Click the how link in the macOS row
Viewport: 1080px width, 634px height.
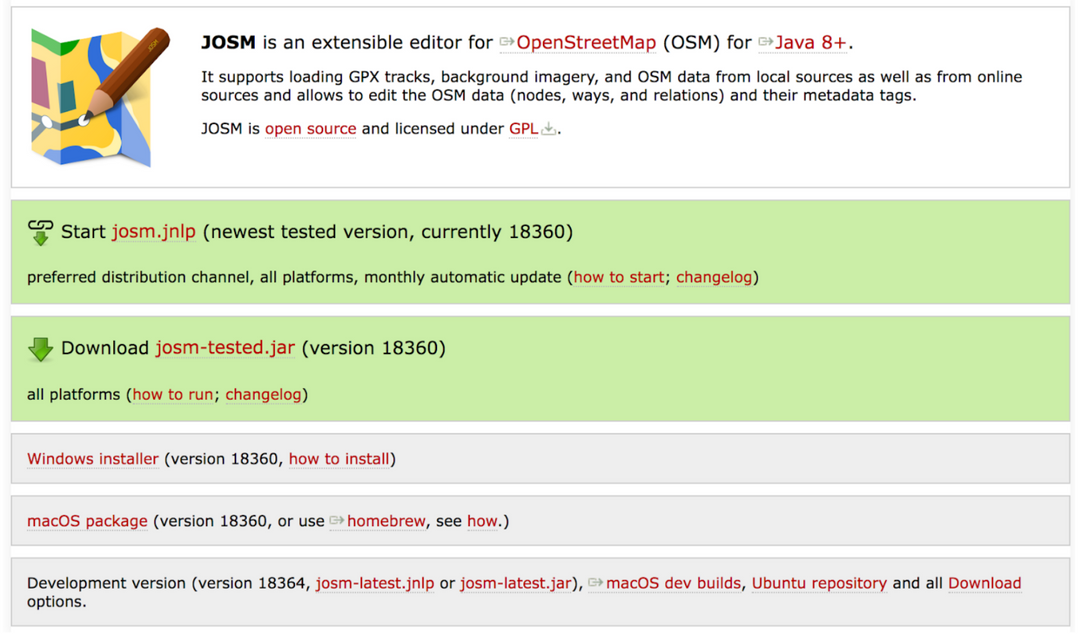[x=482, y=521]
